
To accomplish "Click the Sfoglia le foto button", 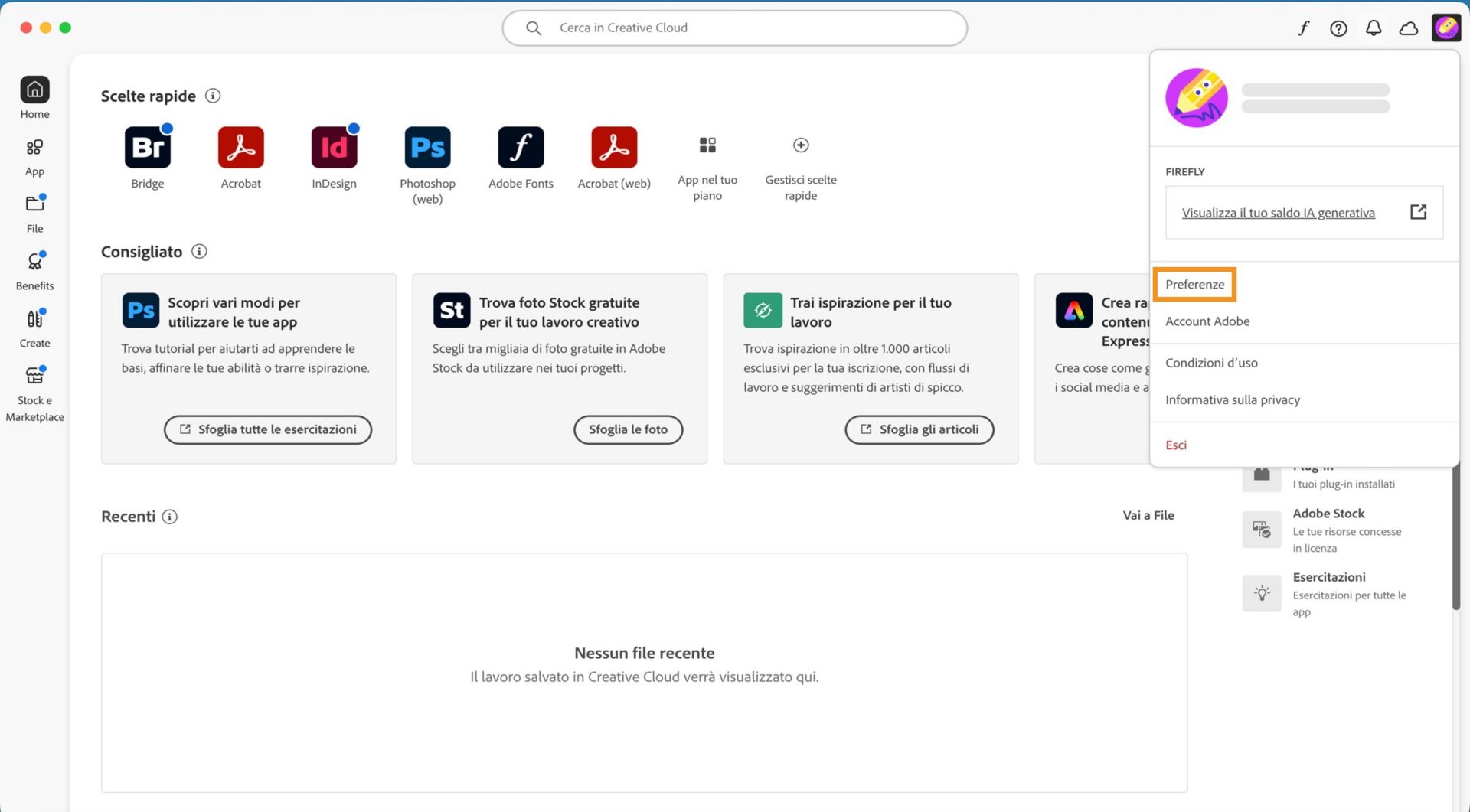I will pyautogui.click(x=628, y=429).
